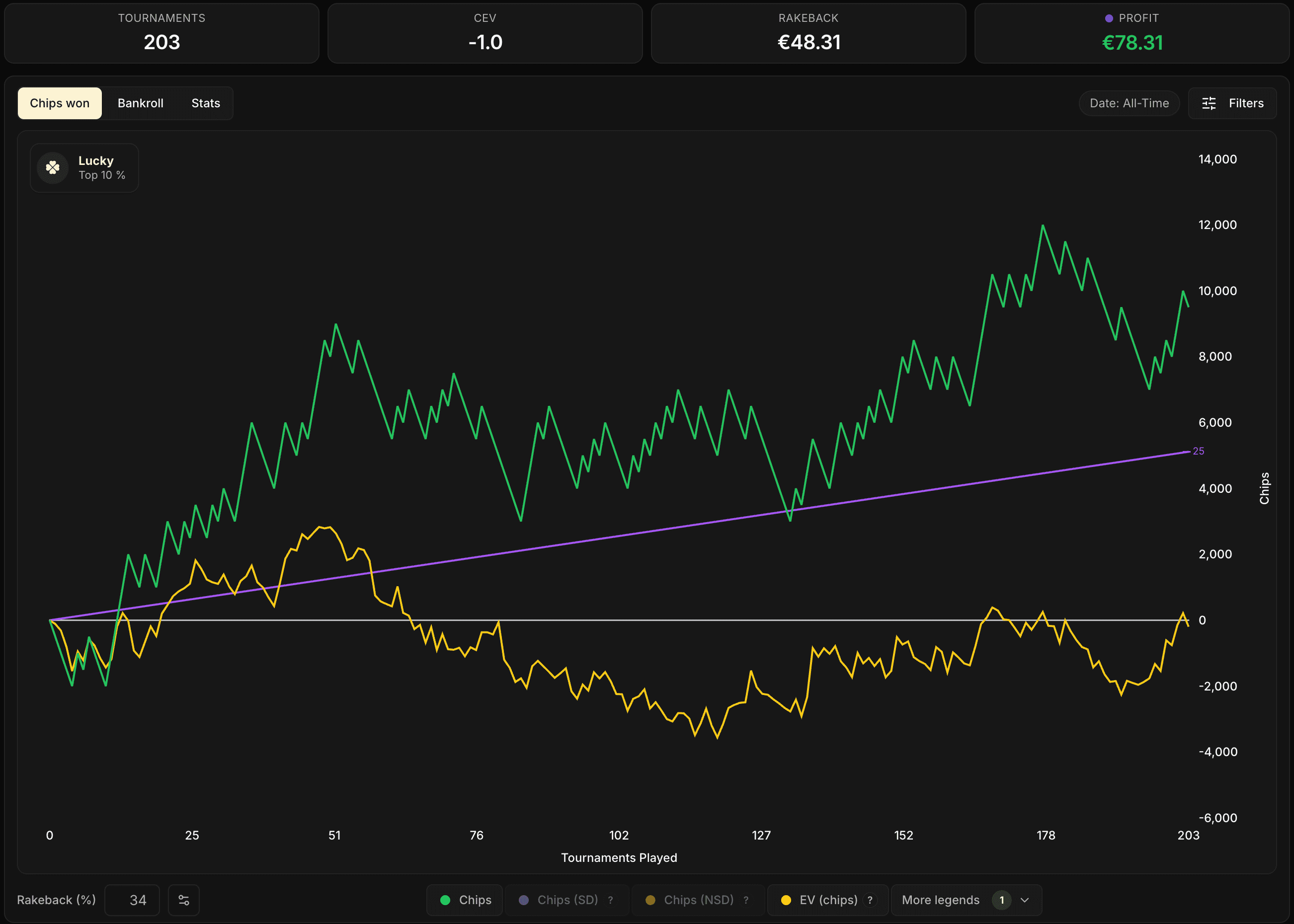Click the More legends chevron arrow

point(1025,900)
